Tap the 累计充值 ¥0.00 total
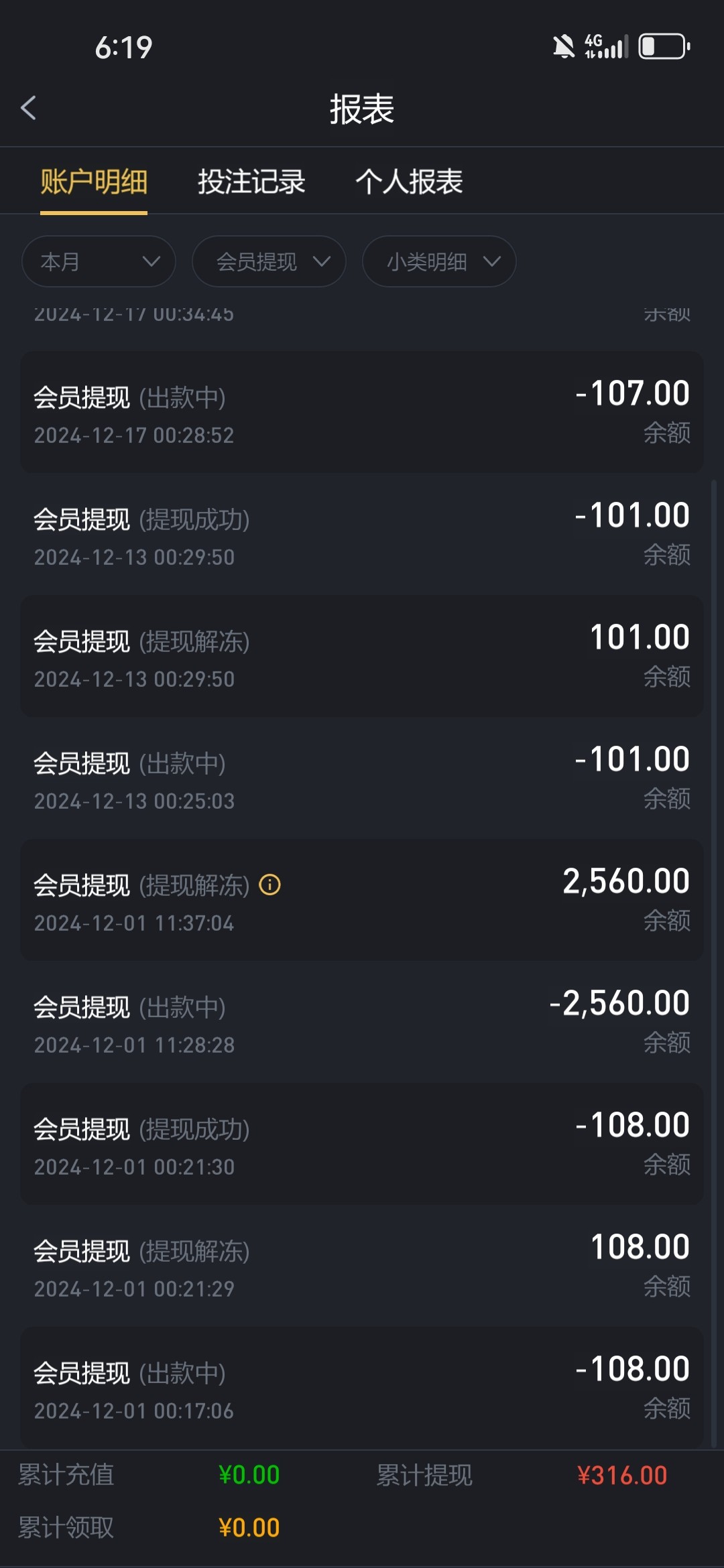This screenshot has height=1568, width=724. (249, 1475)
